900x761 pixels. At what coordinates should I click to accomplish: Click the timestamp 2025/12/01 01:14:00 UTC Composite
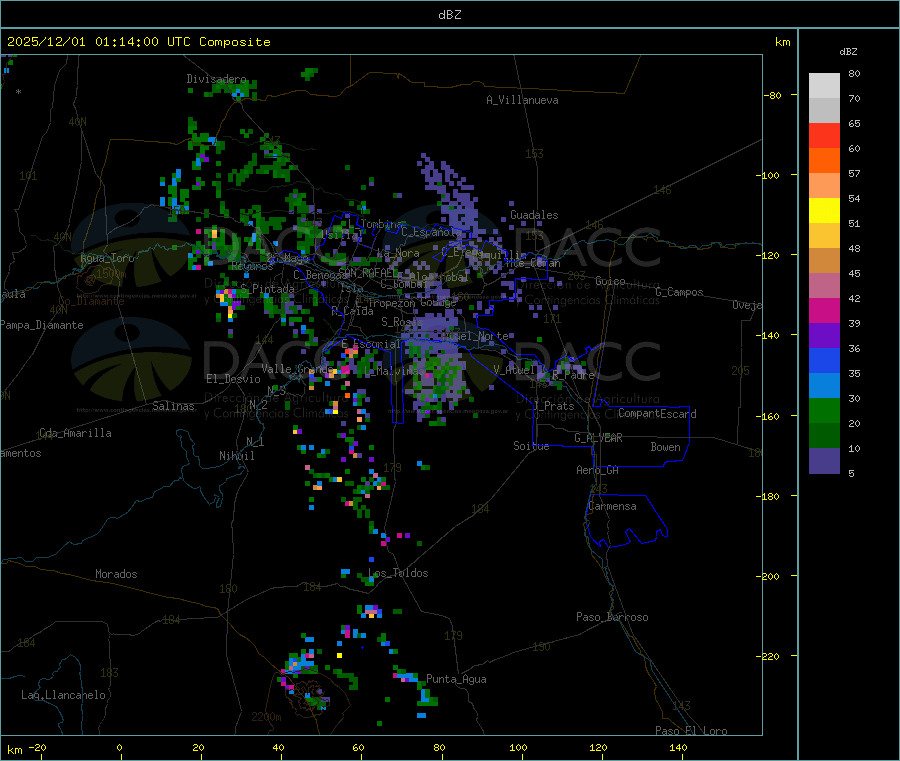pyautogui.click(x=138, y=42)
